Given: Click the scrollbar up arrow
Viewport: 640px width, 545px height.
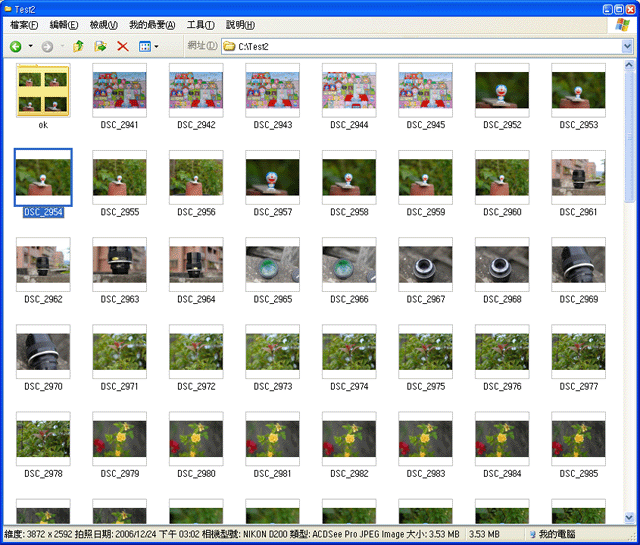Looking at the screenshot, I should pyautogui.click(x=629, y=65).
